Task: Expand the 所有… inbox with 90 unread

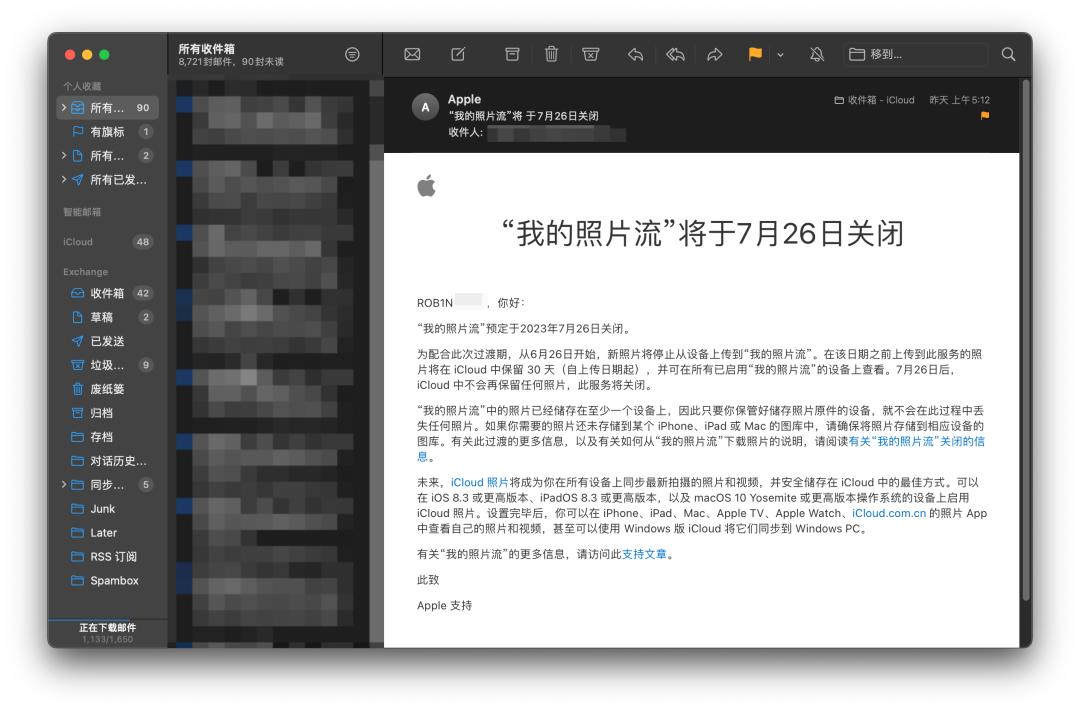Action: [64, 107]
